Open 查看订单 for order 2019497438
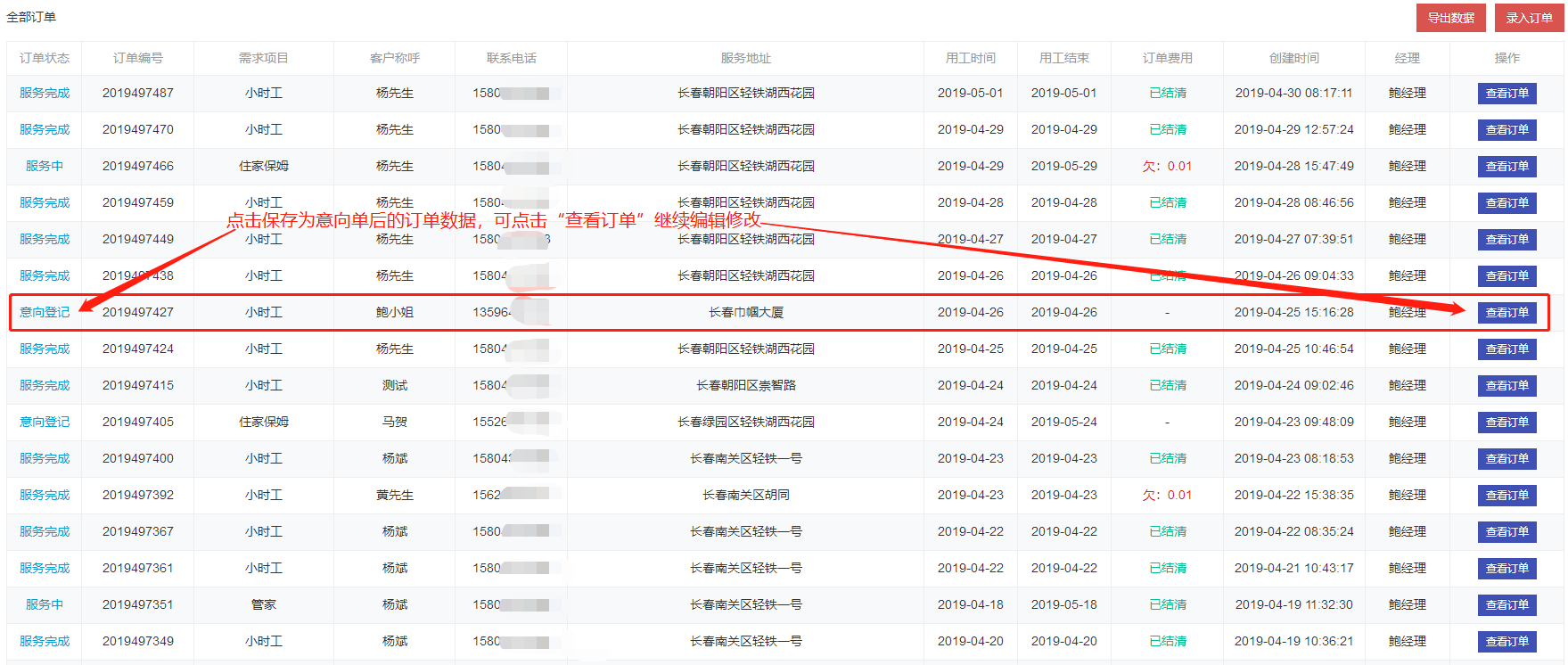This screenshot has height=665, width=1568. tap(1506, 276)
